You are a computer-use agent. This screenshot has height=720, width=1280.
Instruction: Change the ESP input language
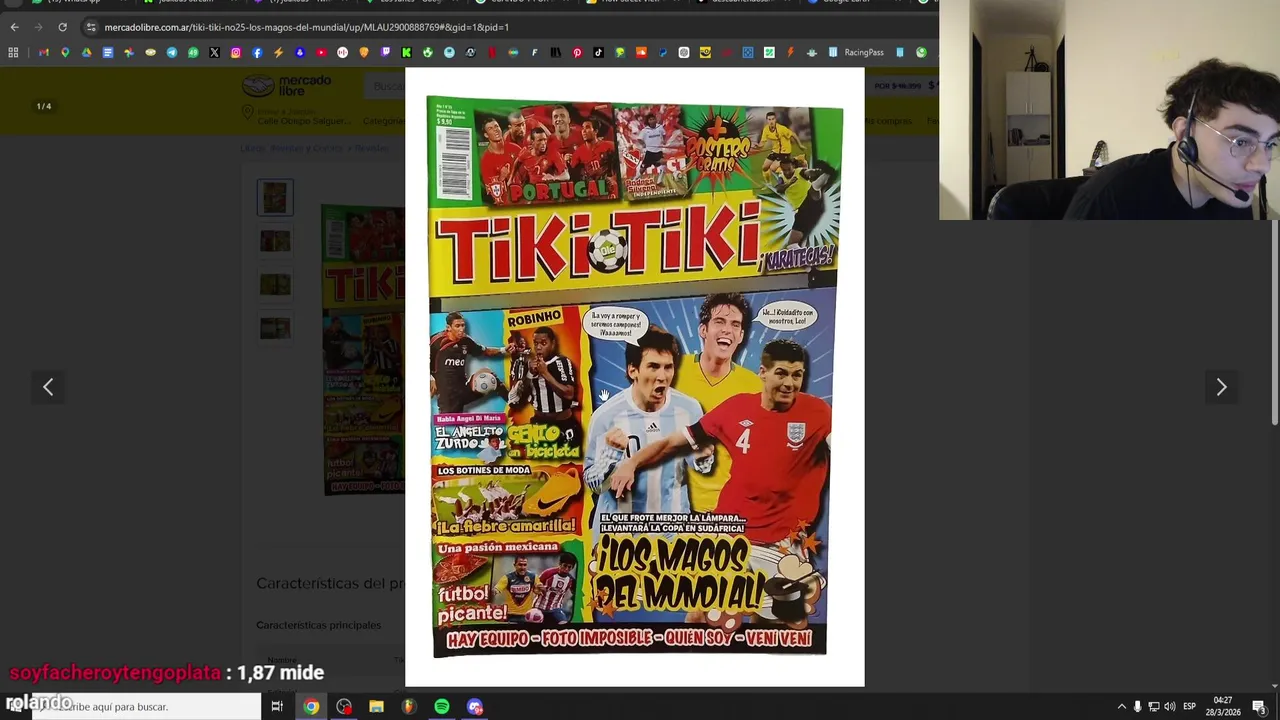(1189, 706)
